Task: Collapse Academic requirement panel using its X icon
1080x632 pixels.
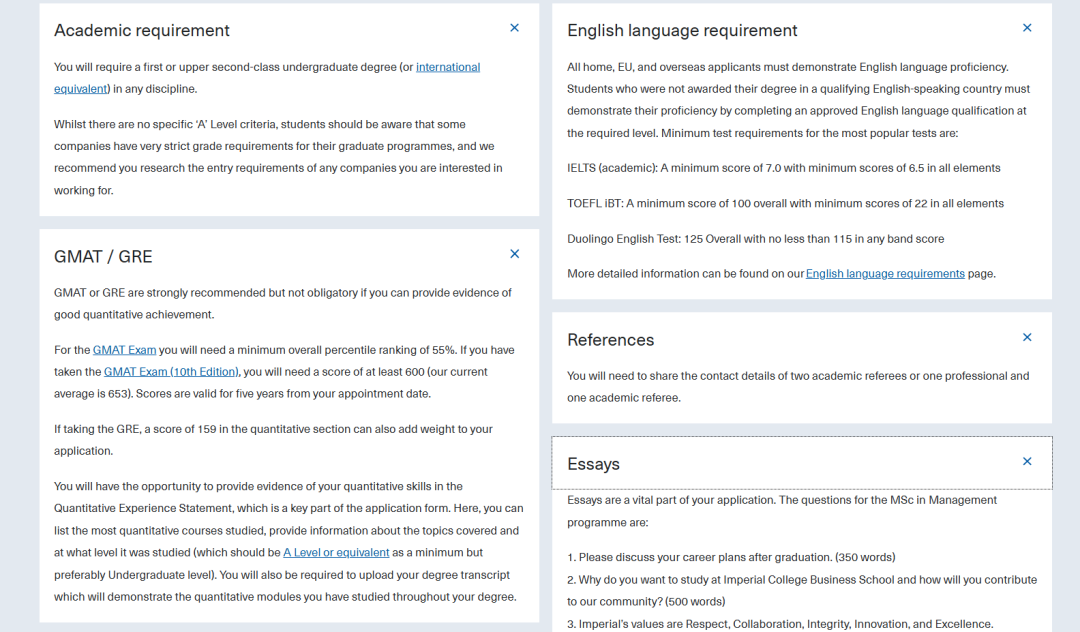Action: click(514, 28)
